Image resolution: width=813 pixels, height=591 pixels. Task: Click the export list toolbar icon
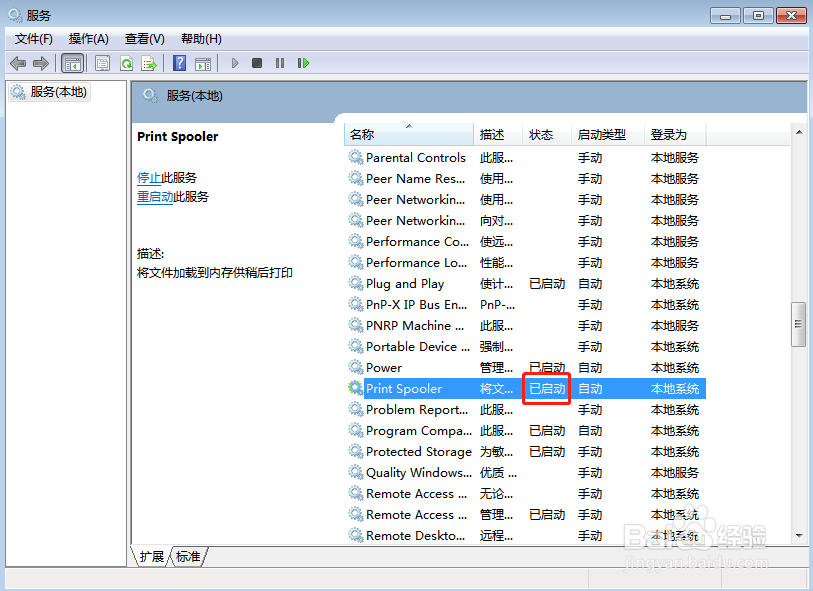pos(149,63)
